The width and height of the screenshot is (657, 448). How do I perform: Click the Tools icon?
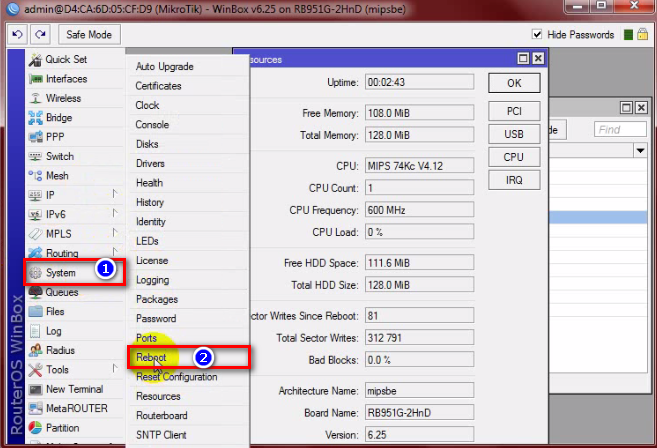36,370
